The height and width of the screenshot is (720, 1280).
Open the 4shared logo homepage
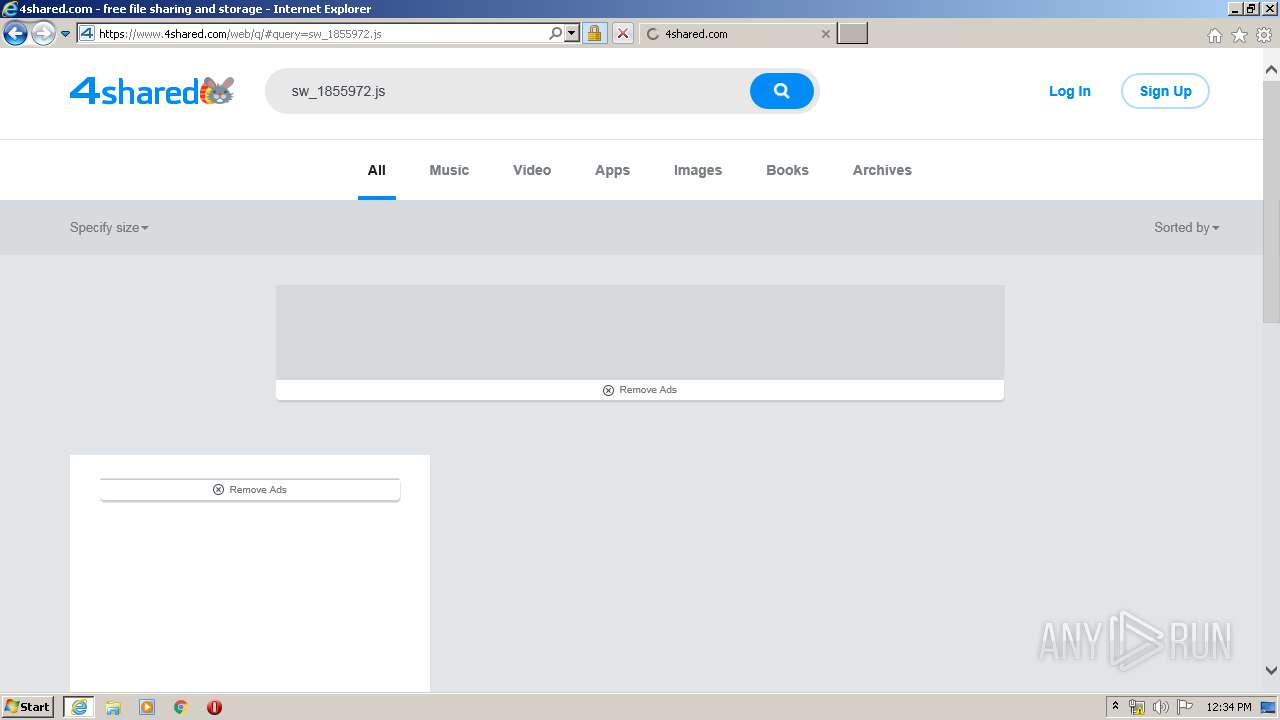pyautogui.click(x=152, y=91)
